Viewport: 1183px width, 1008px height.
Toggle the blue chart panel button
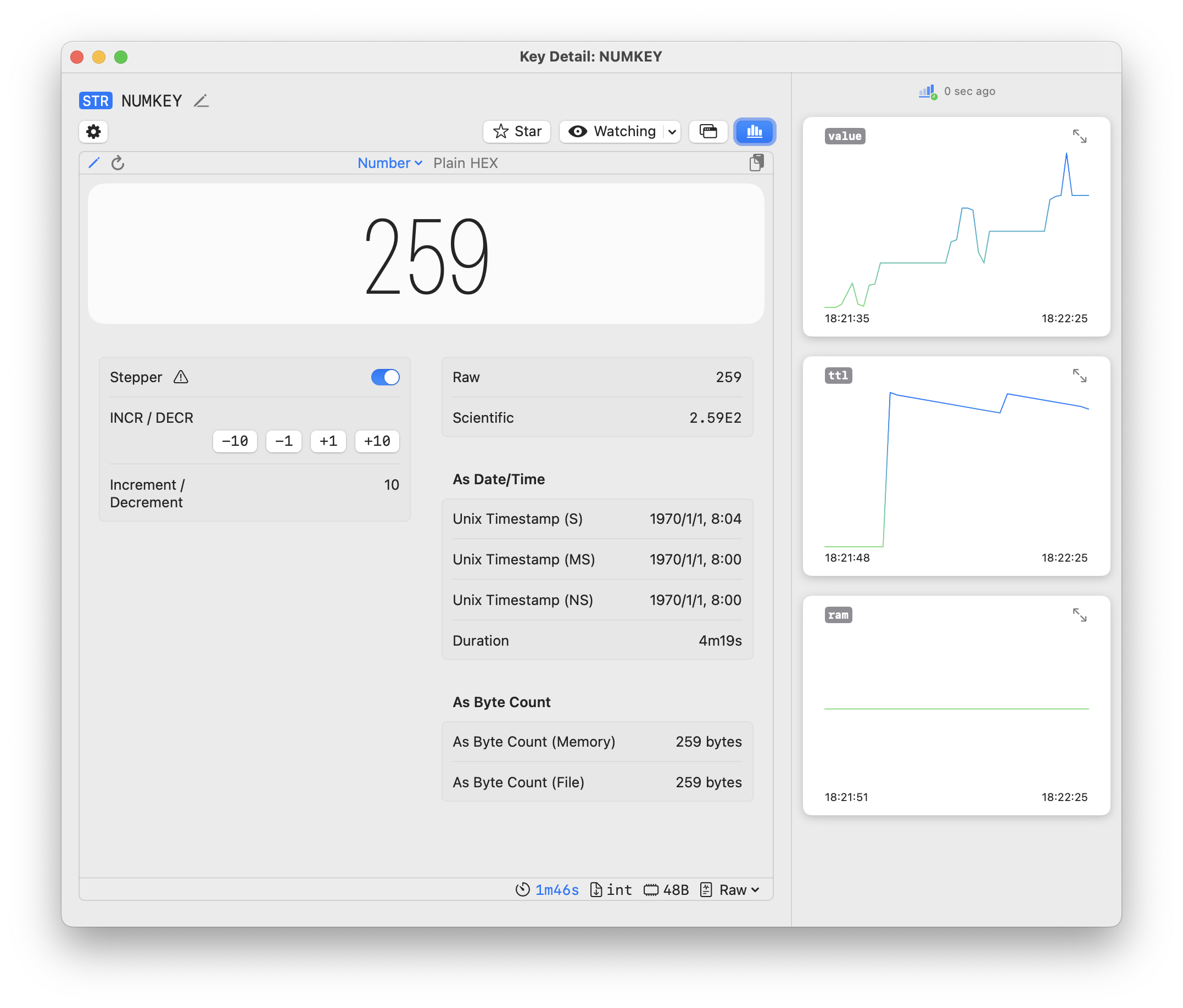point(754,132)
